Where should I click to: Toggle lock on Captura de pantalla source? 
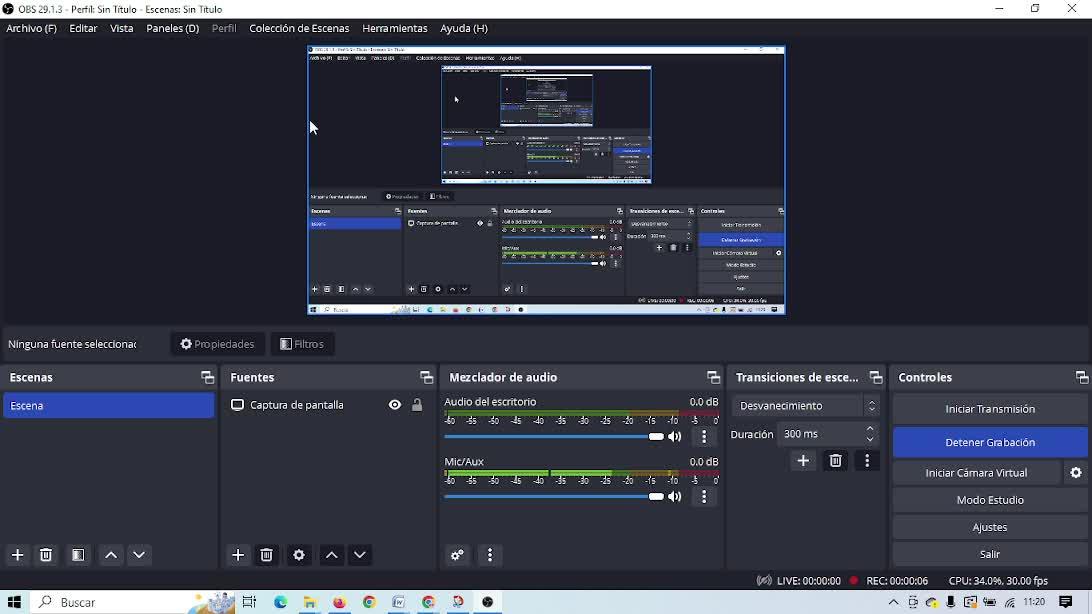coord(417,405)
